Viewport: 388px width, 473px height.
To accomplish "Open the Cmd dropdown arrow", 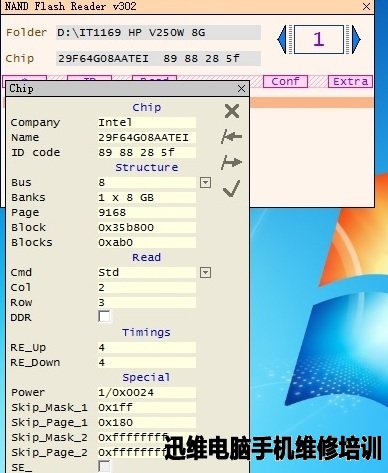I will click(205, 273).
